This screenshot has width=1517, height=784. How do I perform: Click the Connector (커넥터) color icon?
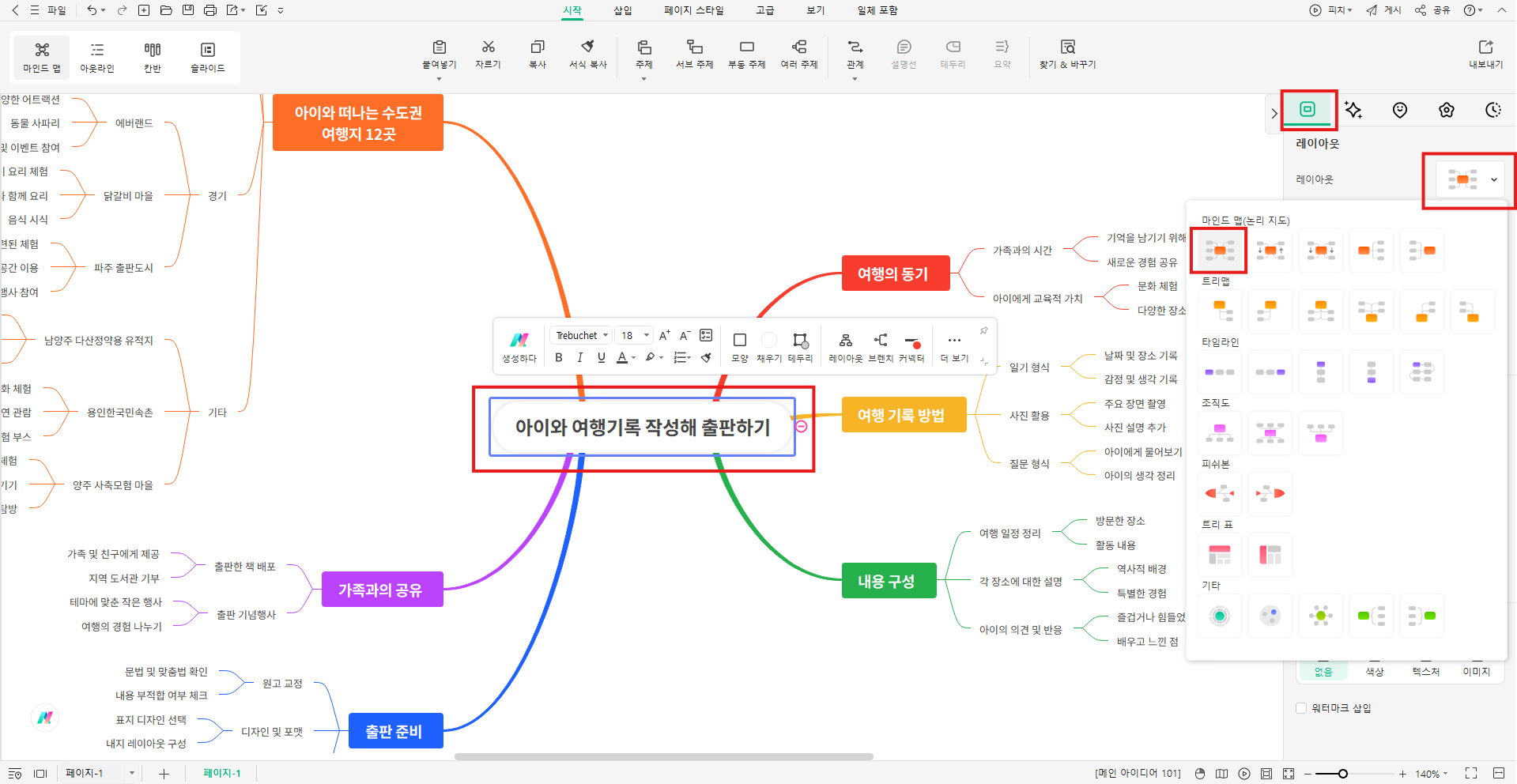[x=912, y=341]
